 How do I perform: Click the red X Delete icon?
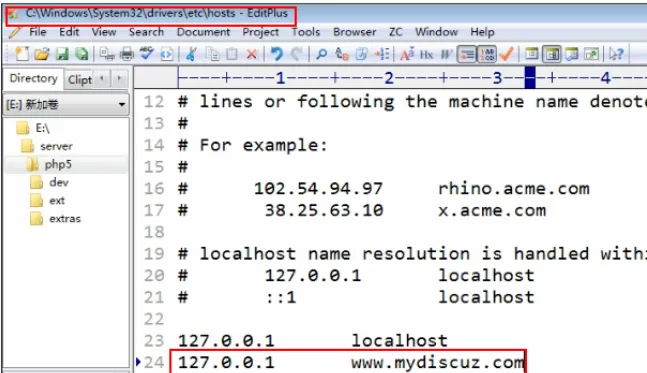point(252,54)
